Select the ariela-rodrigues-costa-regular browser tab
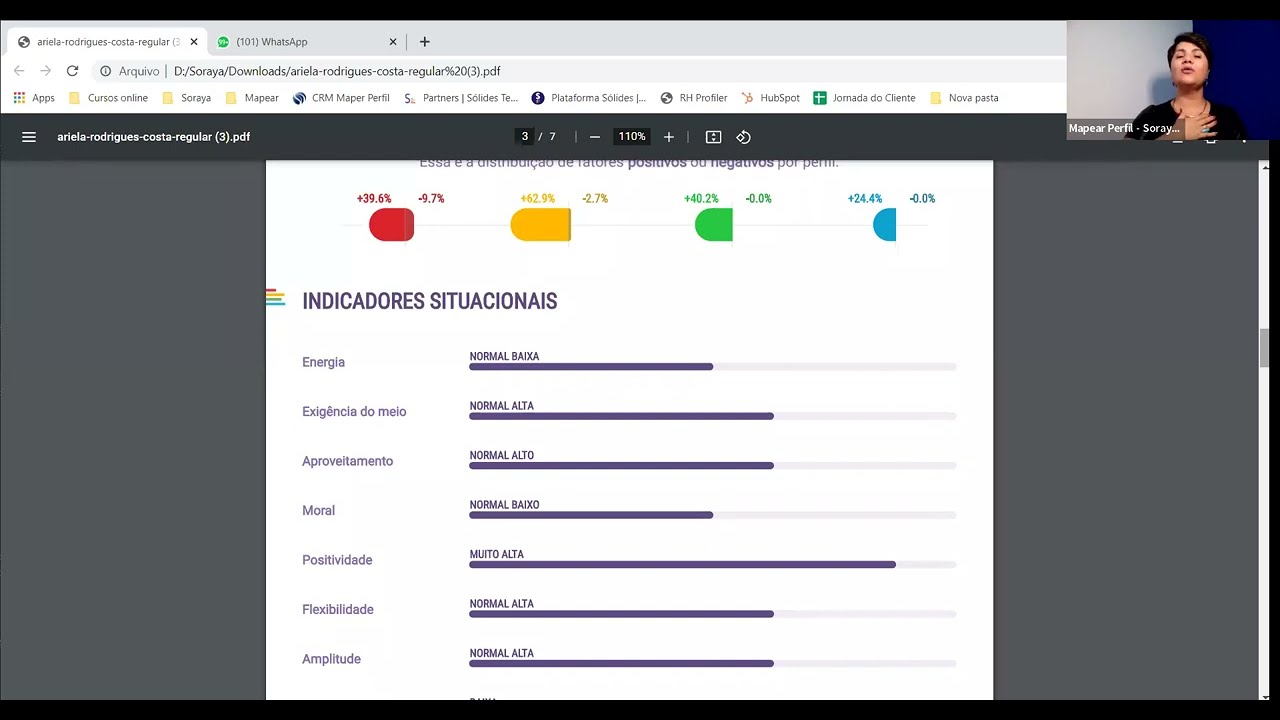The image size is (1280, 720). tap(108, 42)
